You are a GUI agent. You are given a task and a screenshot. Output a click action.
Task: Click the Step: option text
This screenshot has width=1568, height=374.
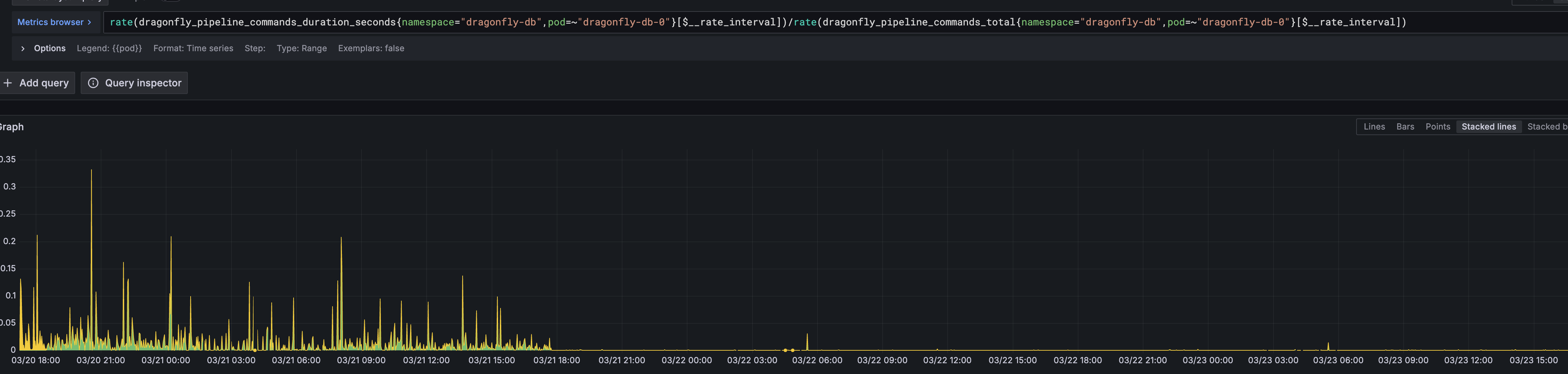(x=255, y=48)
